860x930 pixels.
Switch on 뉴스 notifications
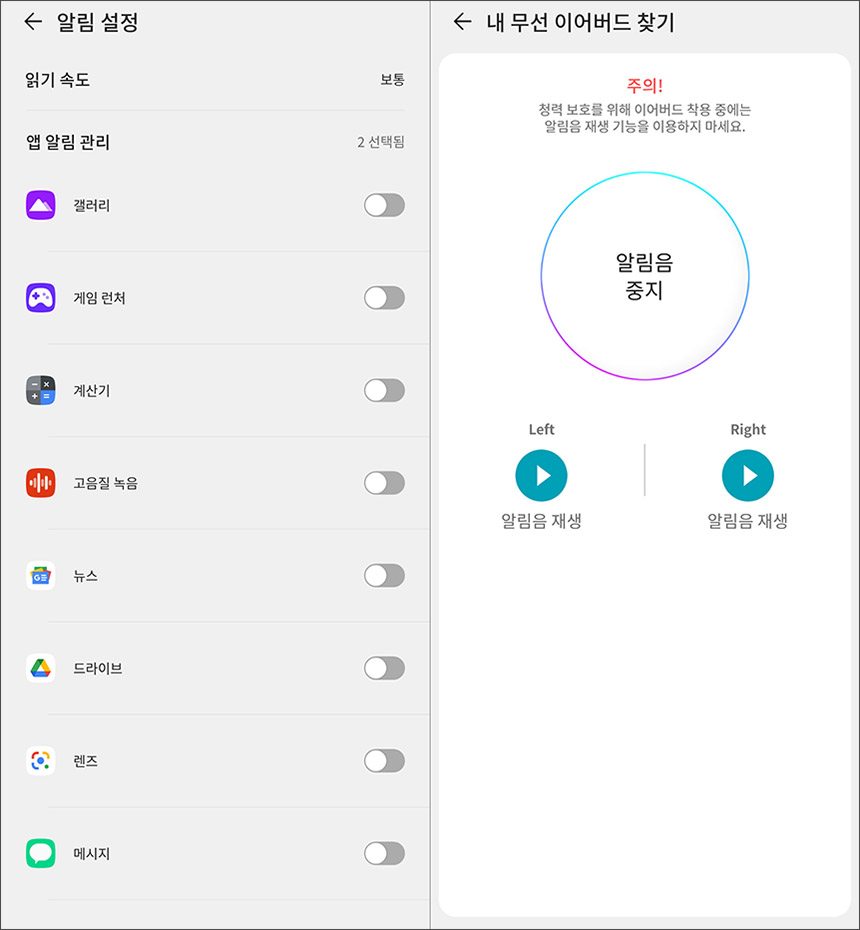pos(384,575)
